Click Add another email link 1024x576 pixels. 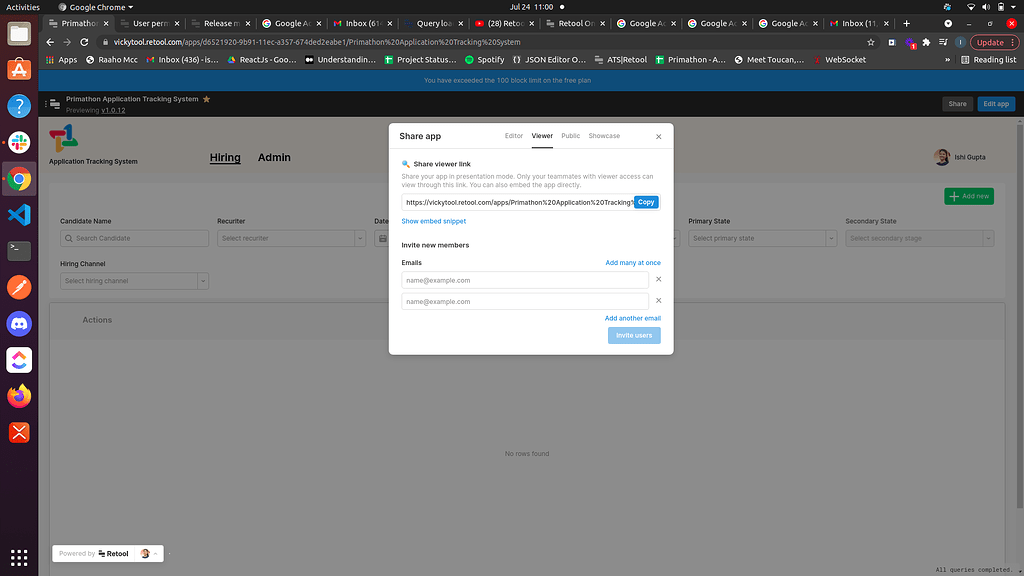point(632,318)
